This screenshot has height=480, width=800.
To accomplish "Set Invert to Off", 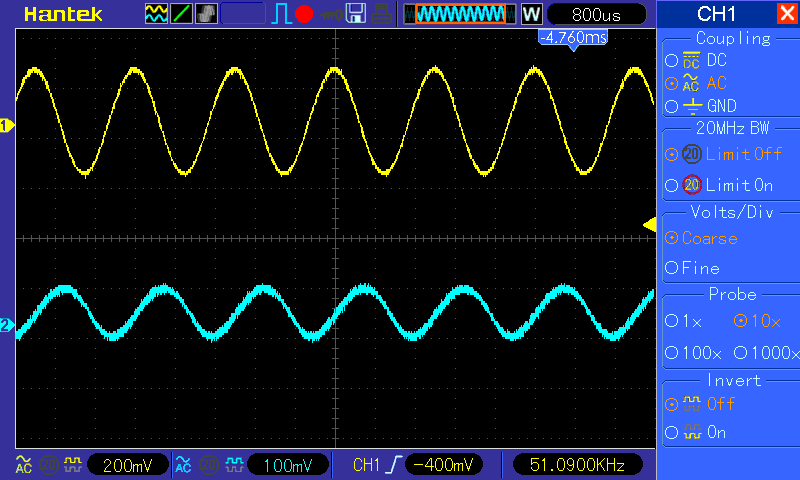I will click(671, 405).
